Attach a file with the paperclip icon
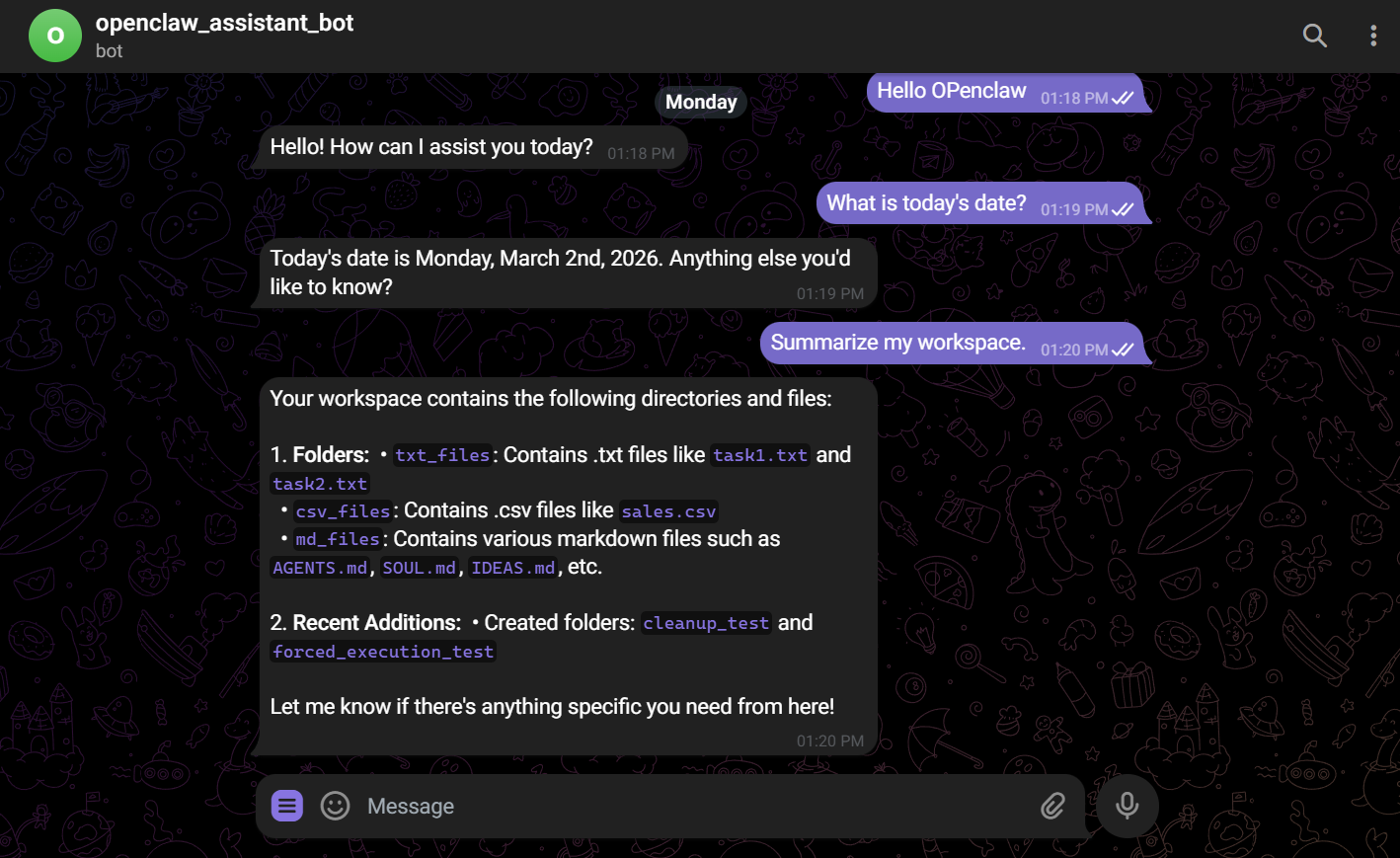Viewport: 1400px width, 858px height. pos(1052,806)
